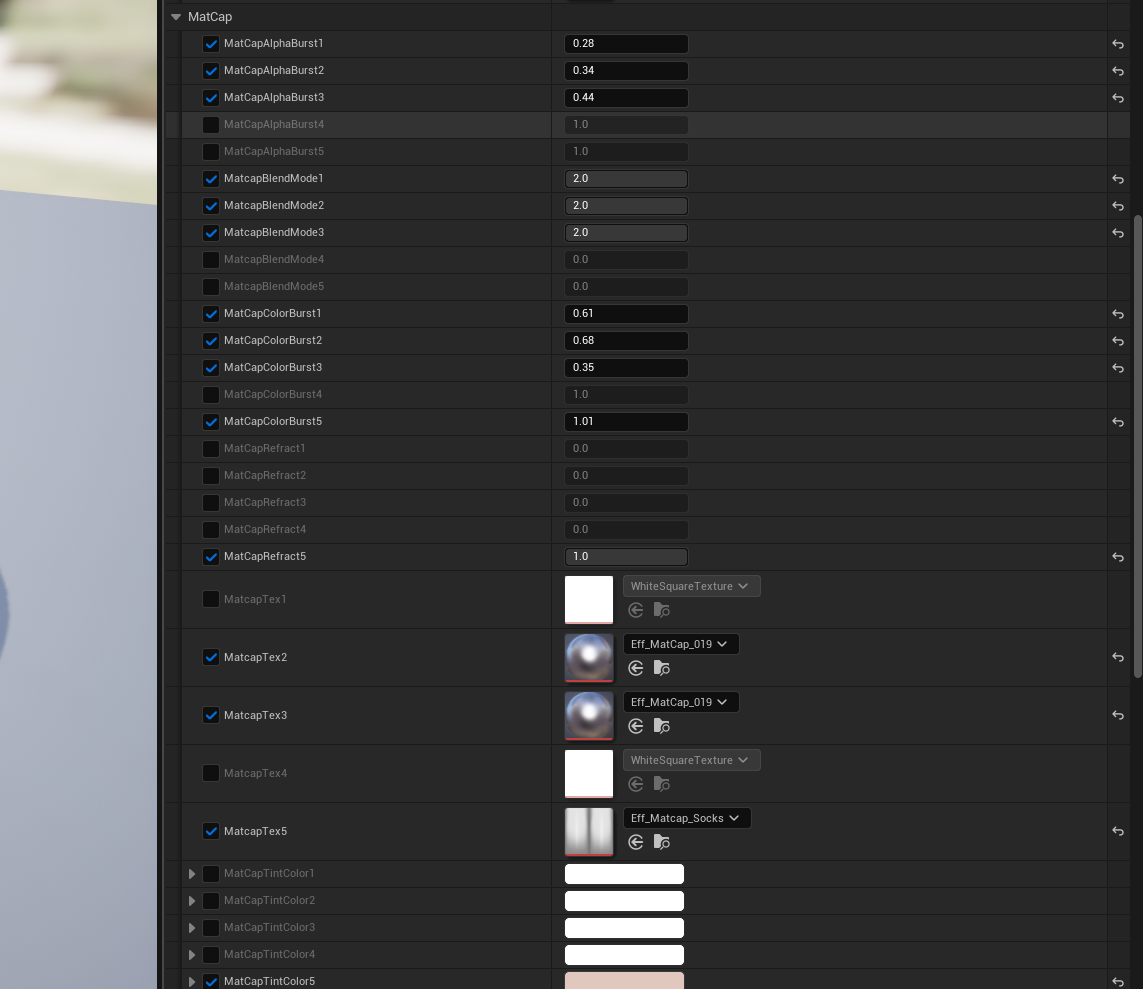Expand the MatCapTintColor5 color channels
Viewport: 1143px width, 989px height.
coord(192,981)
